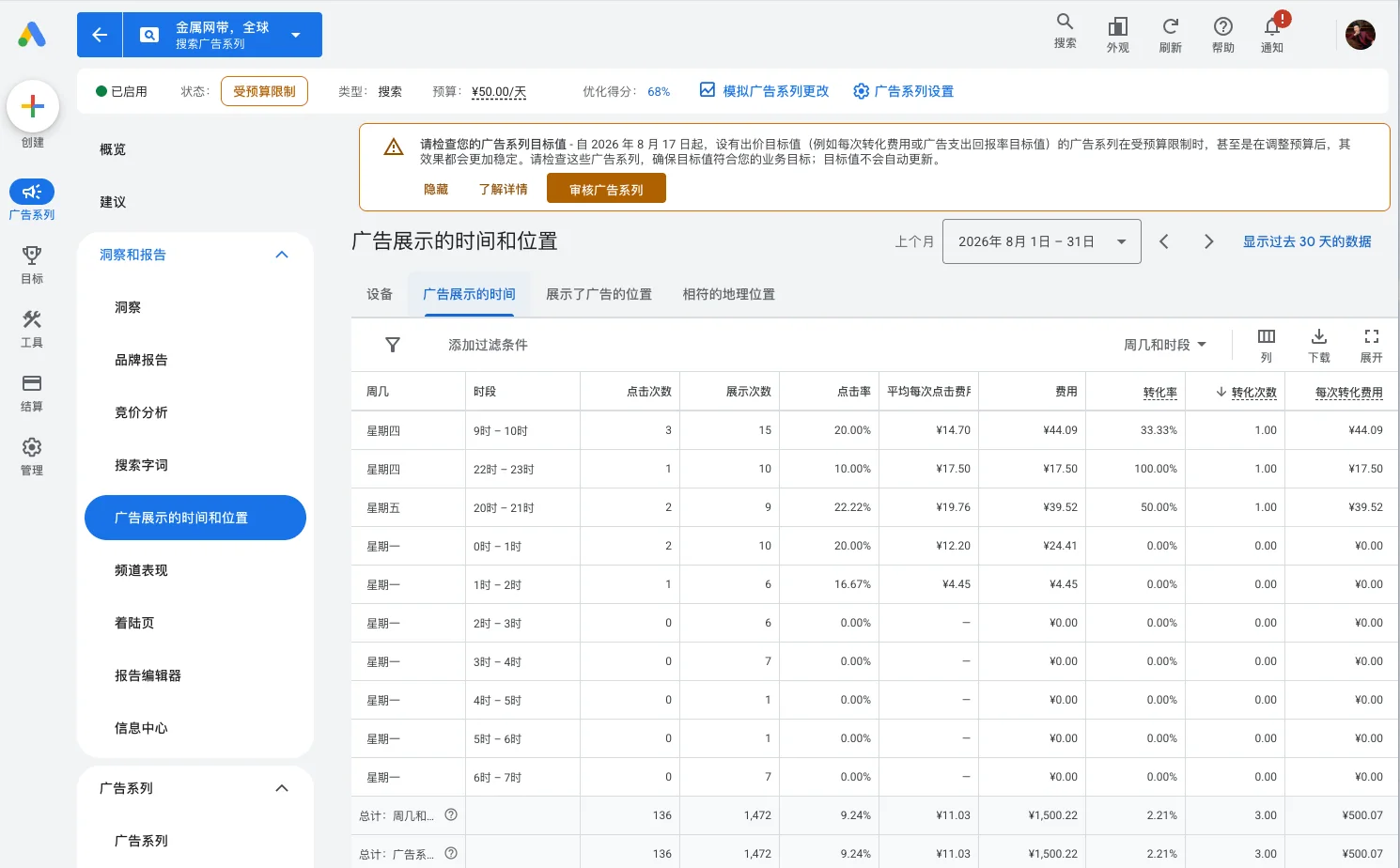The image size is (1400, 868).
Task: Open the 列 columns icon
Action: coord(1267,336)
